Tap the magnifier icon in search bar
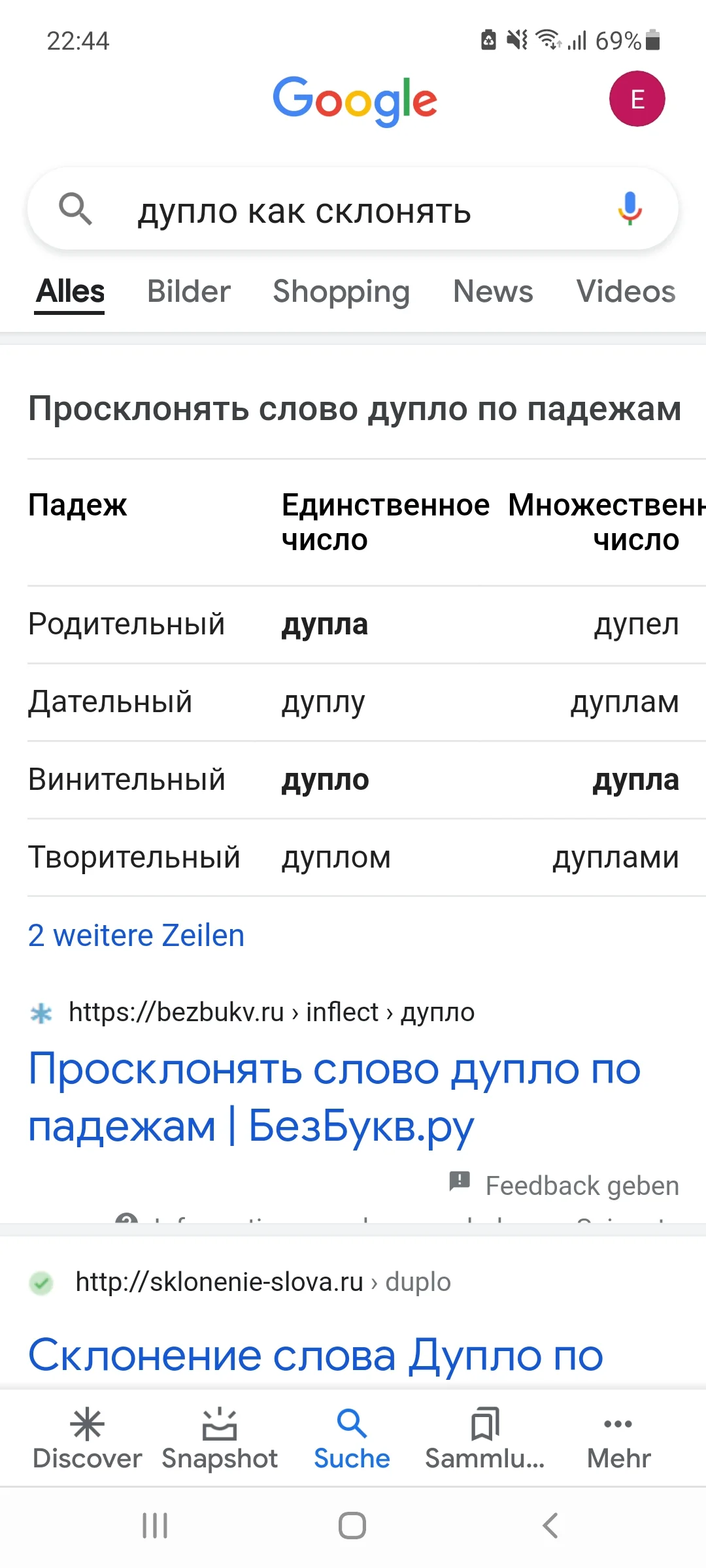 [x=76, y=209]
